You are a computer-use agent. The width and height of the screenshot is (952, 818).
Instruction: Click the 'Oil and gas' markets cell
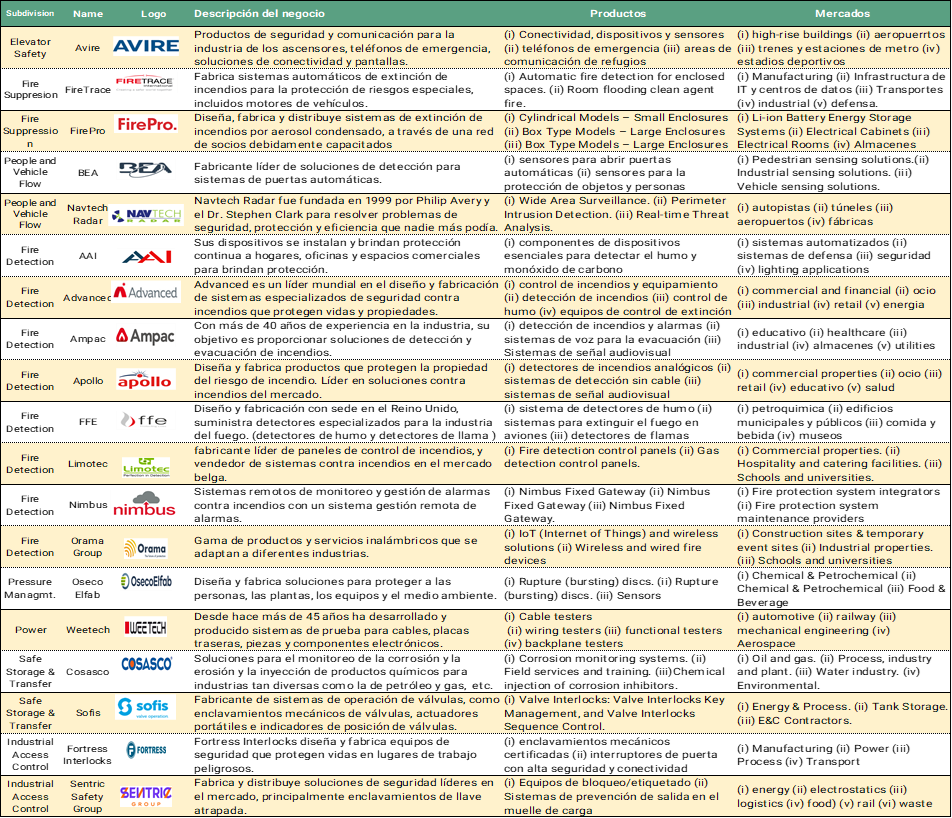tap(834, 672)
